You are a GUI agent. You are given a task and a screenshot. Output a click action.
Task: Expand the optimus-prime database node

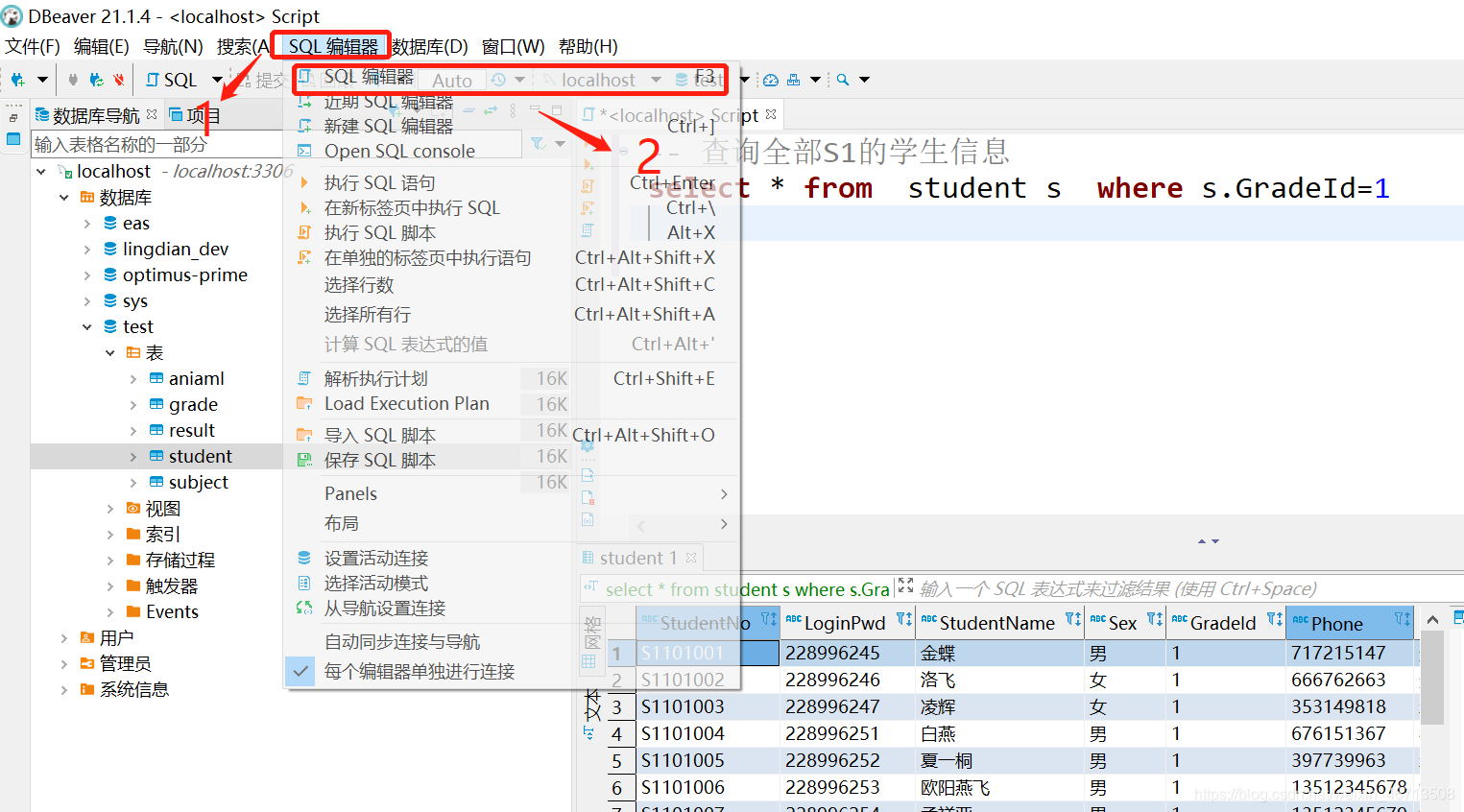coord(87,275)
